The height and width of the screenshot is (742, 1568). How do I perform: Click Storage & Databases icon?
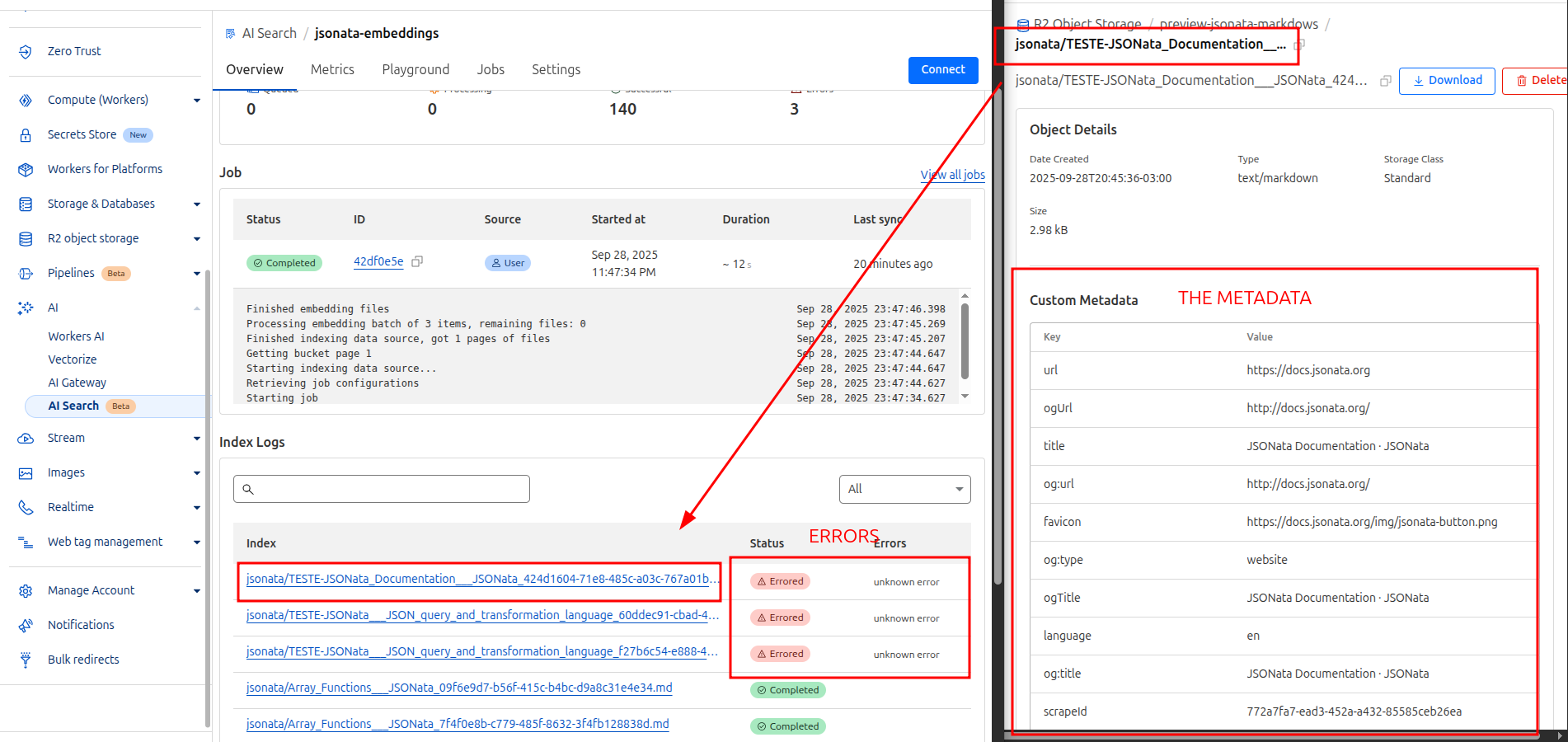[x=26, y=204]
